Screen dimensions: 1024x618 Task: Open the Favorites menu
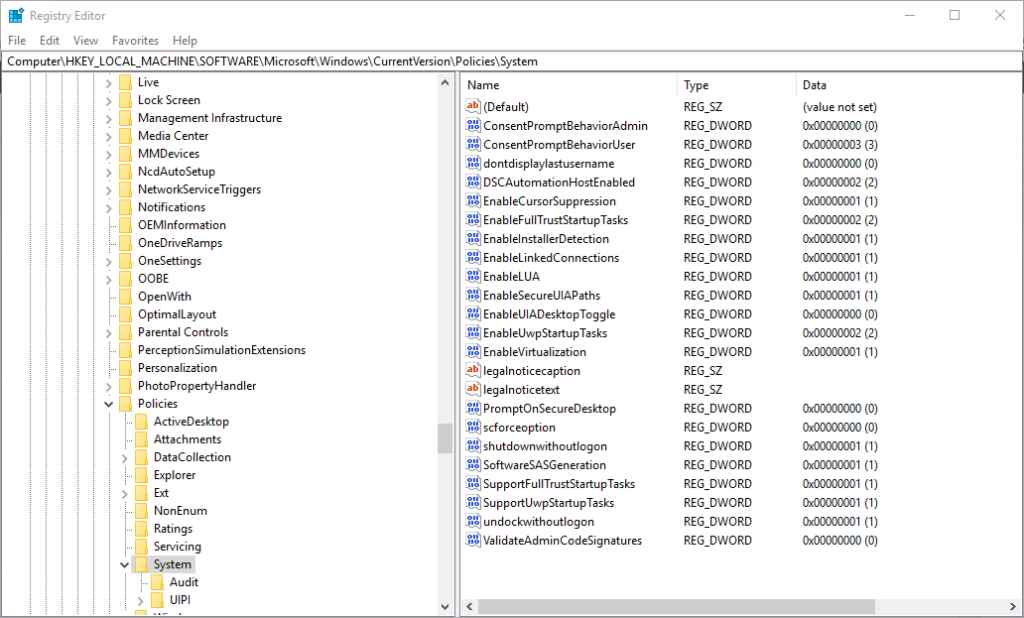pos(135,41)
